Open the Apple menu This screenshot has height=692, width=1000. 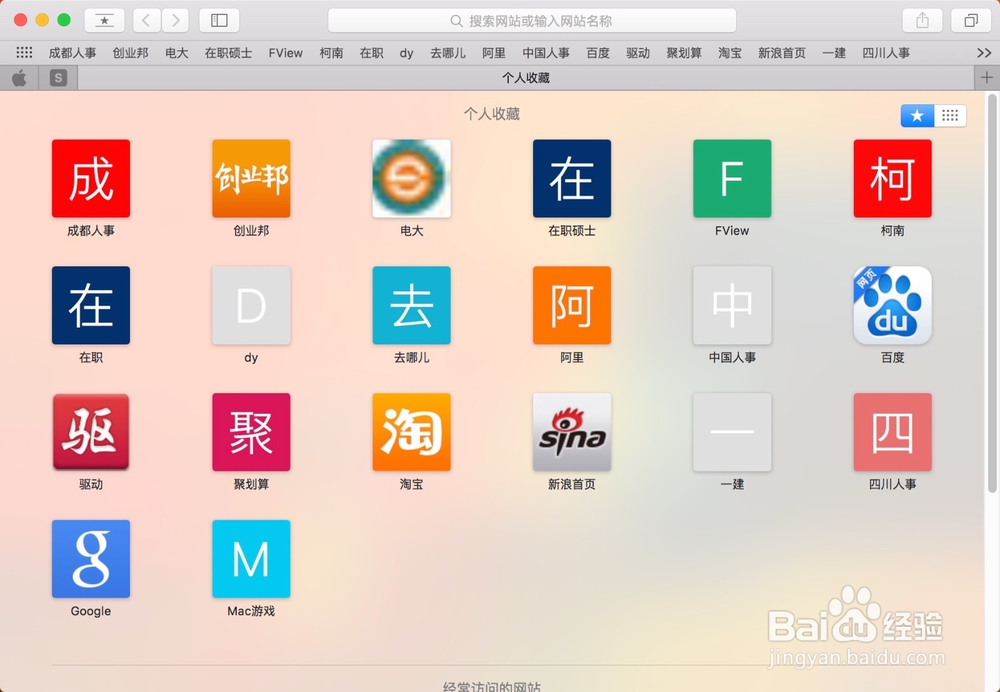coord(21,76)
